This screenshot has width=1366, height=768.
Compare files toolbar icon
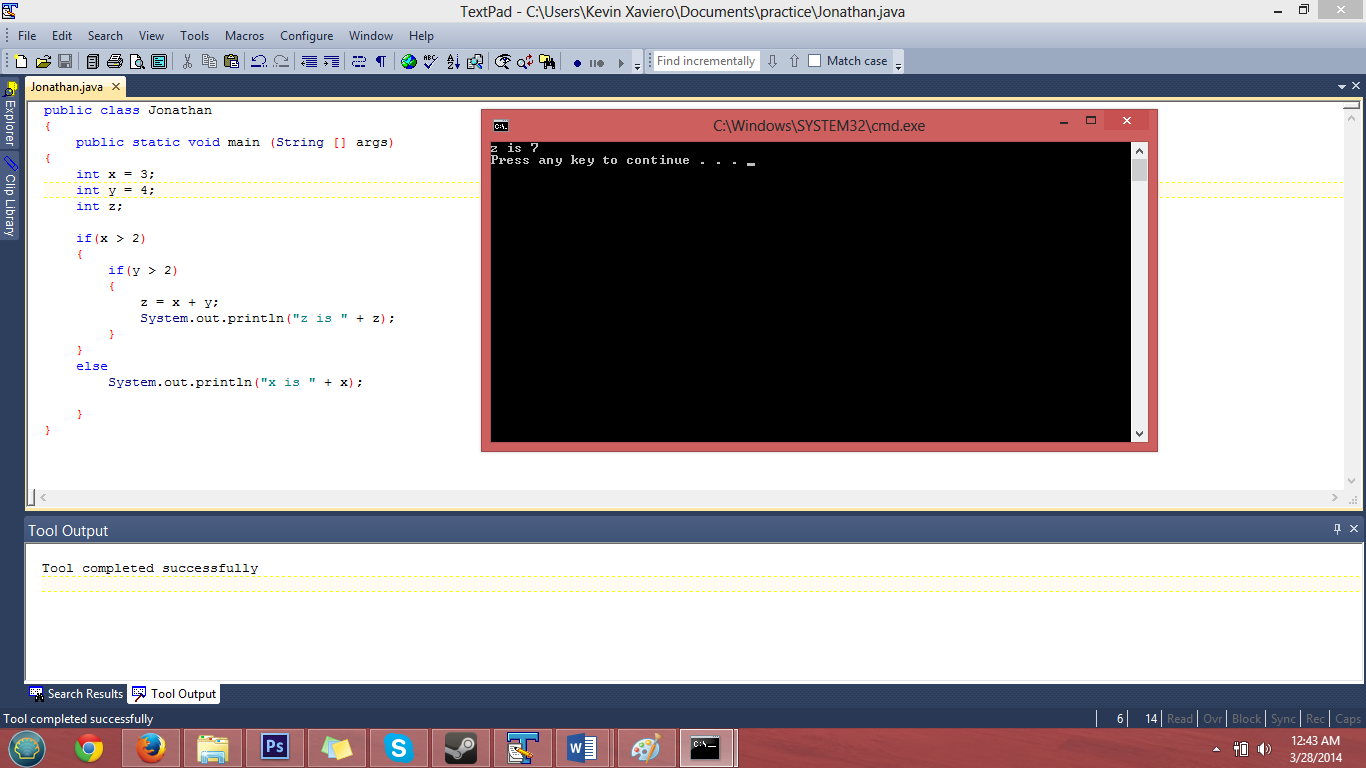pos(475,61)
